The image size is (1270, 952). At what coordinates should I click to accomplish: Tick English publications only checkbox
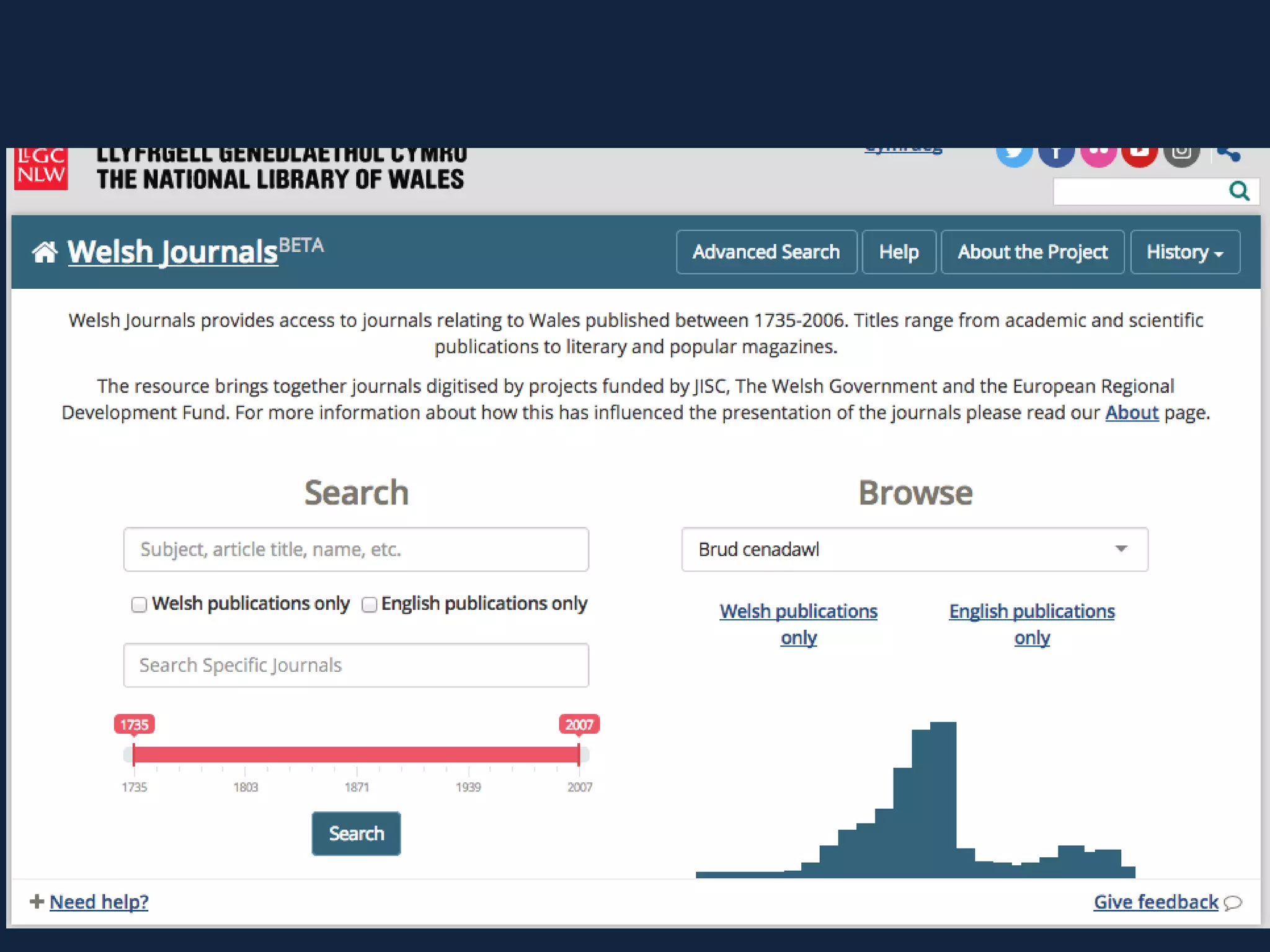[369, 604]
